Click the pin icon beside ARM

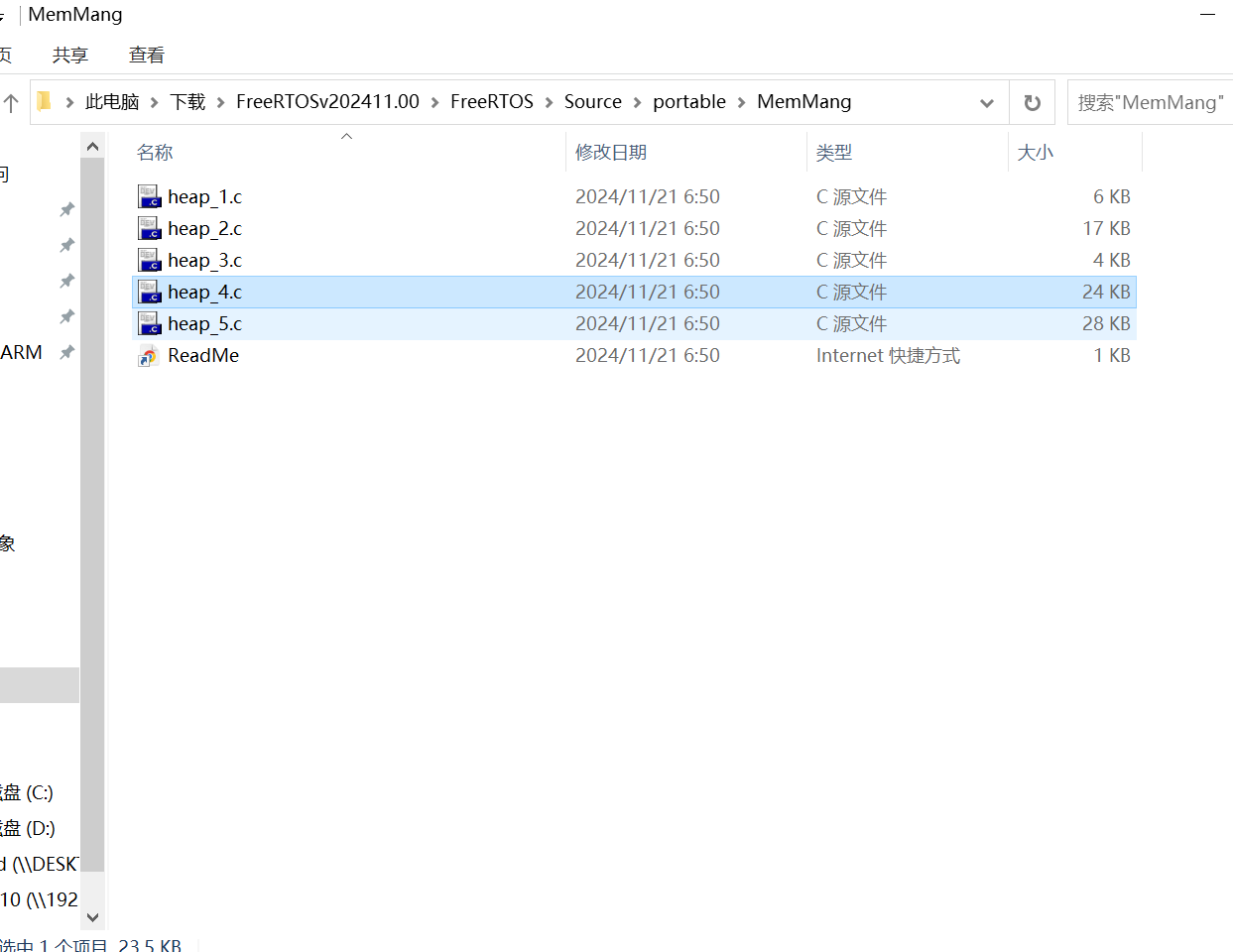(x=66, y=352)
